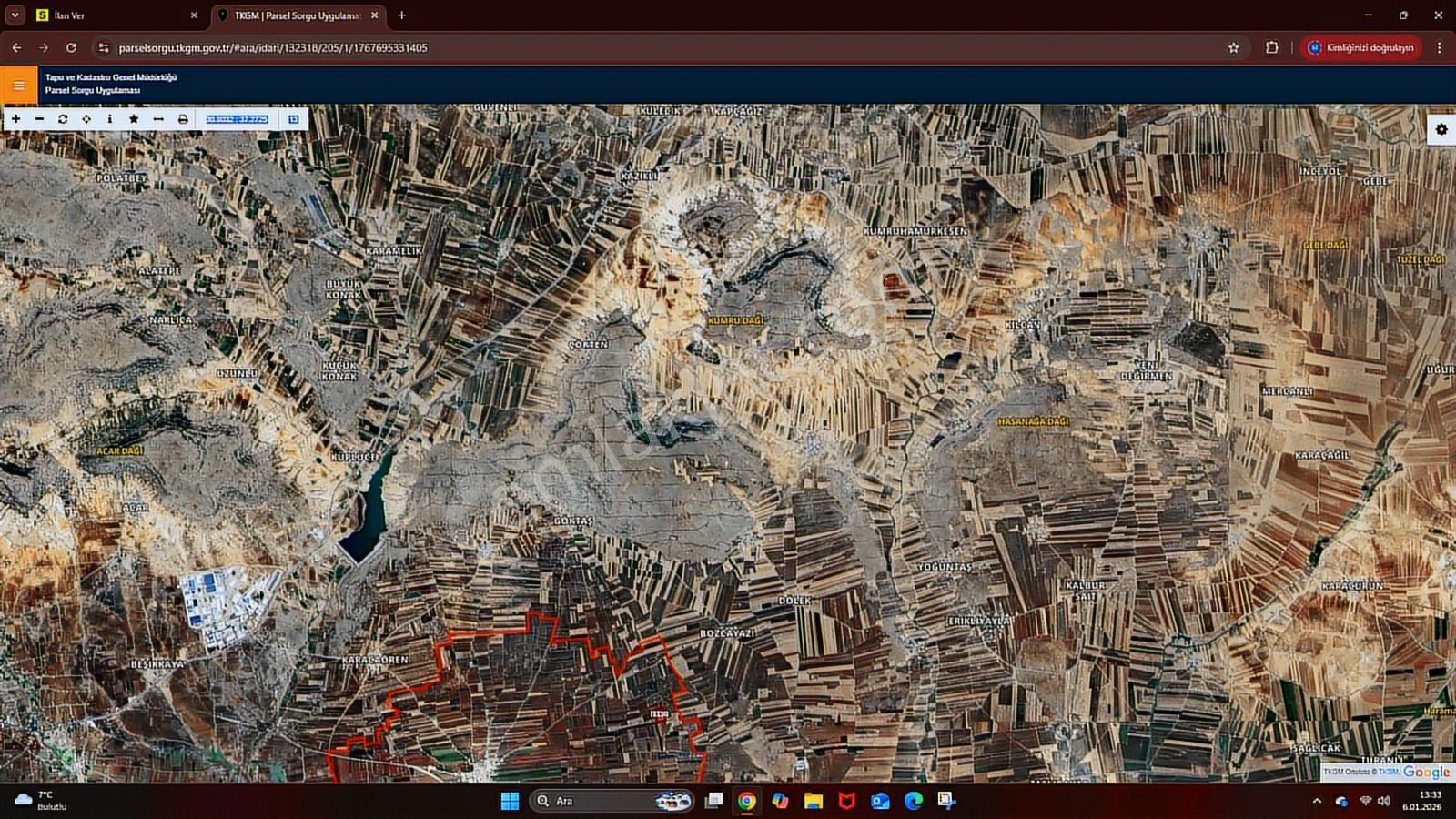The height and width of the screenshot is (819, 1456).
Task: Click the KUMRUHAMURKESEN map label
Action: click(x=915, y=231)
